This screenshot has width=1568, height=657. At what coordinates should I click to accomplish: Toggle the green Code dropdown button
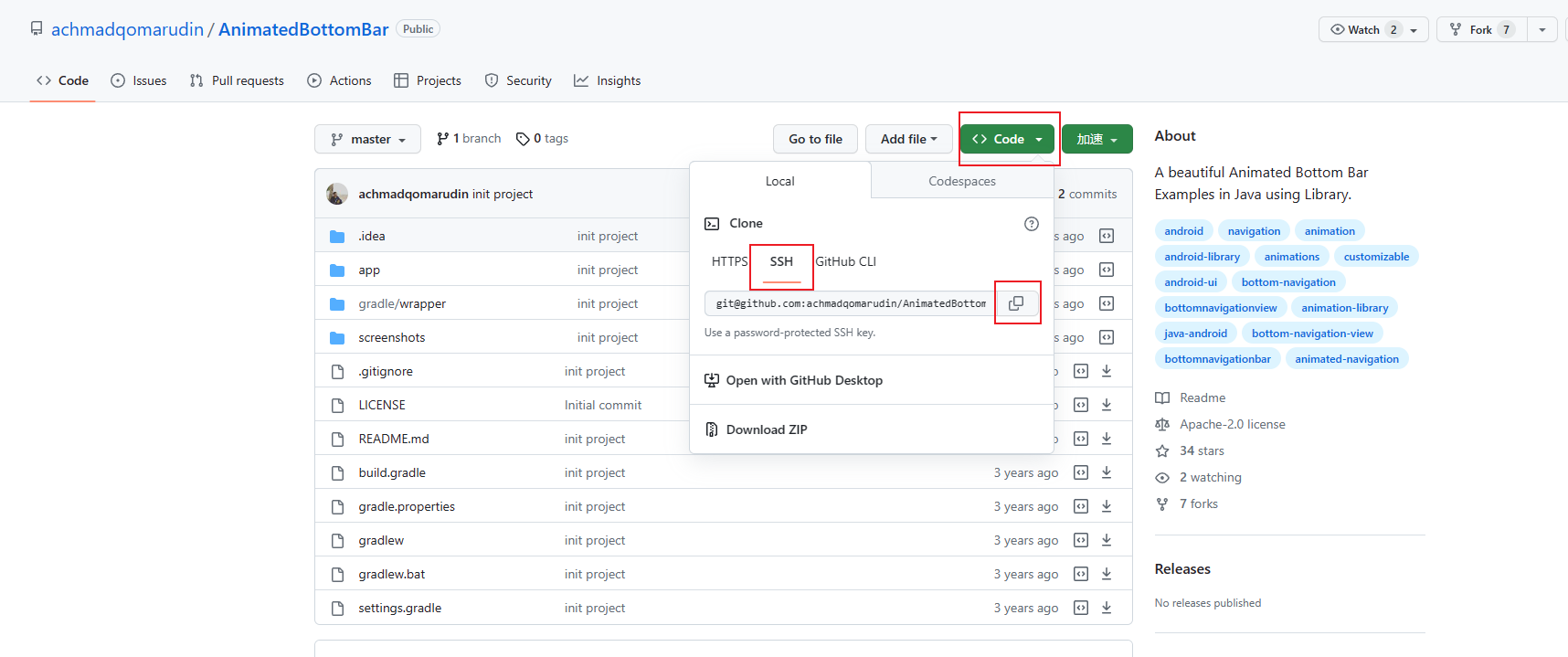(x=1007, y=139)
